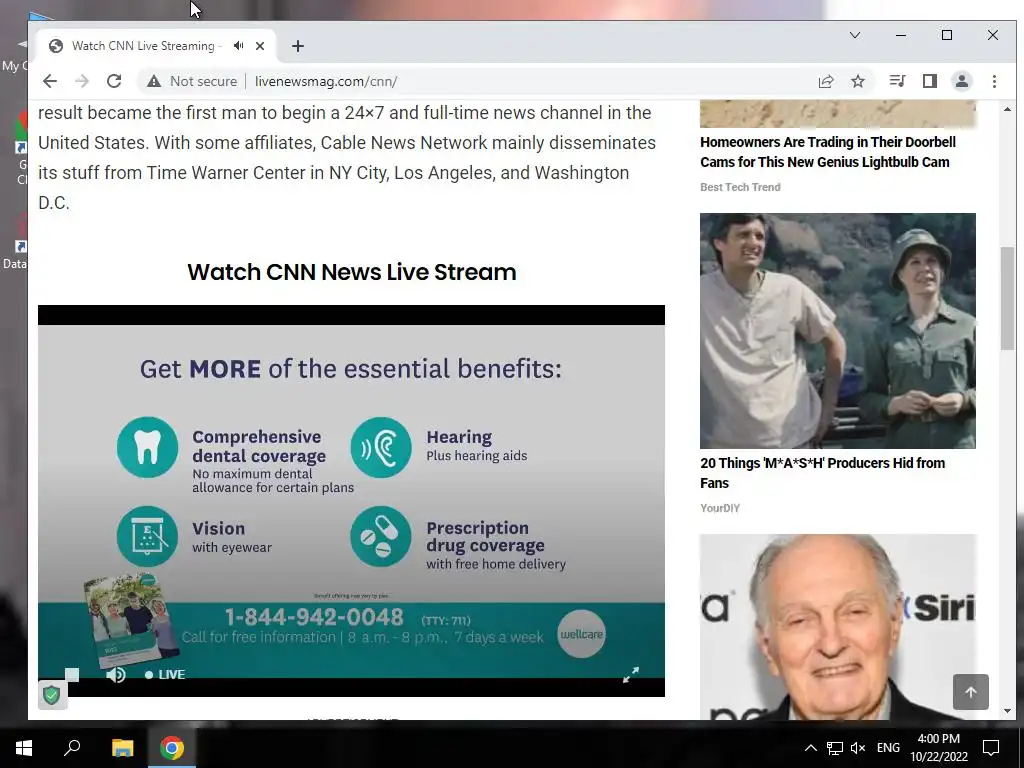Open the media control icon in toolbar
The width and height of the screenshot is (1024, 768).
(897, 81)
